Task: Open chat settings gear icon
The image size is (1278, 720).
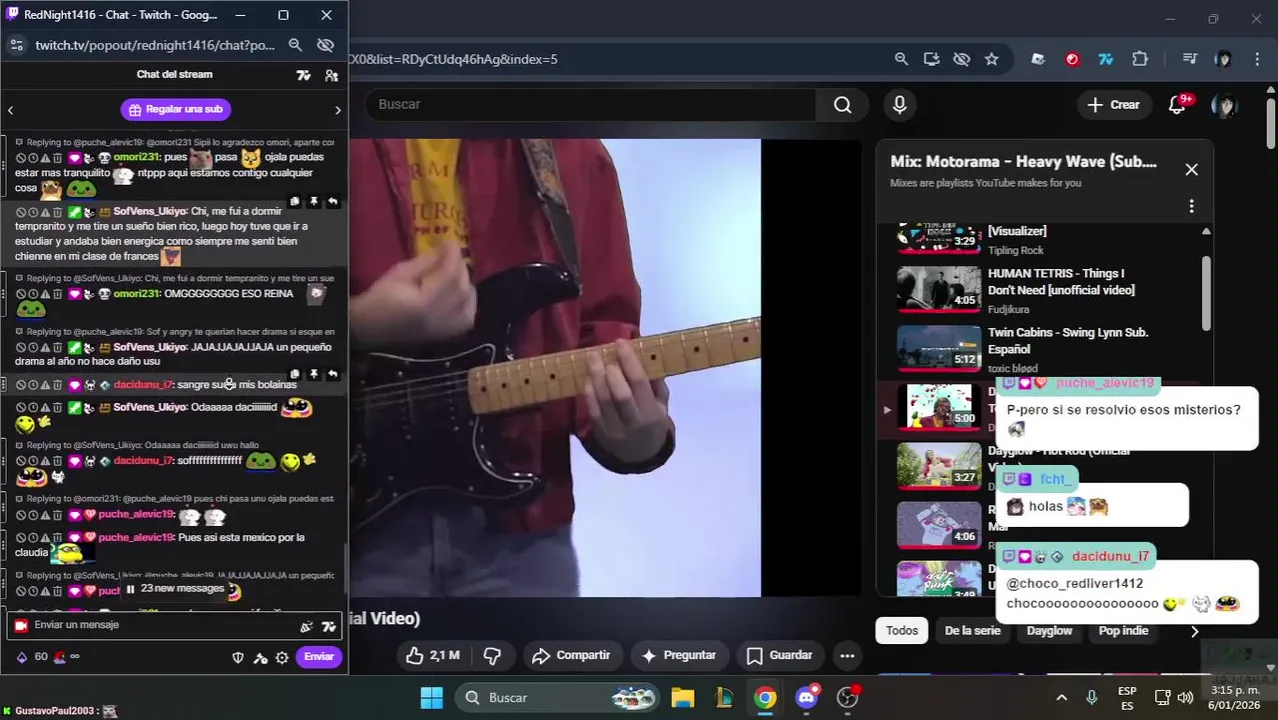Action: pos(282,657)
